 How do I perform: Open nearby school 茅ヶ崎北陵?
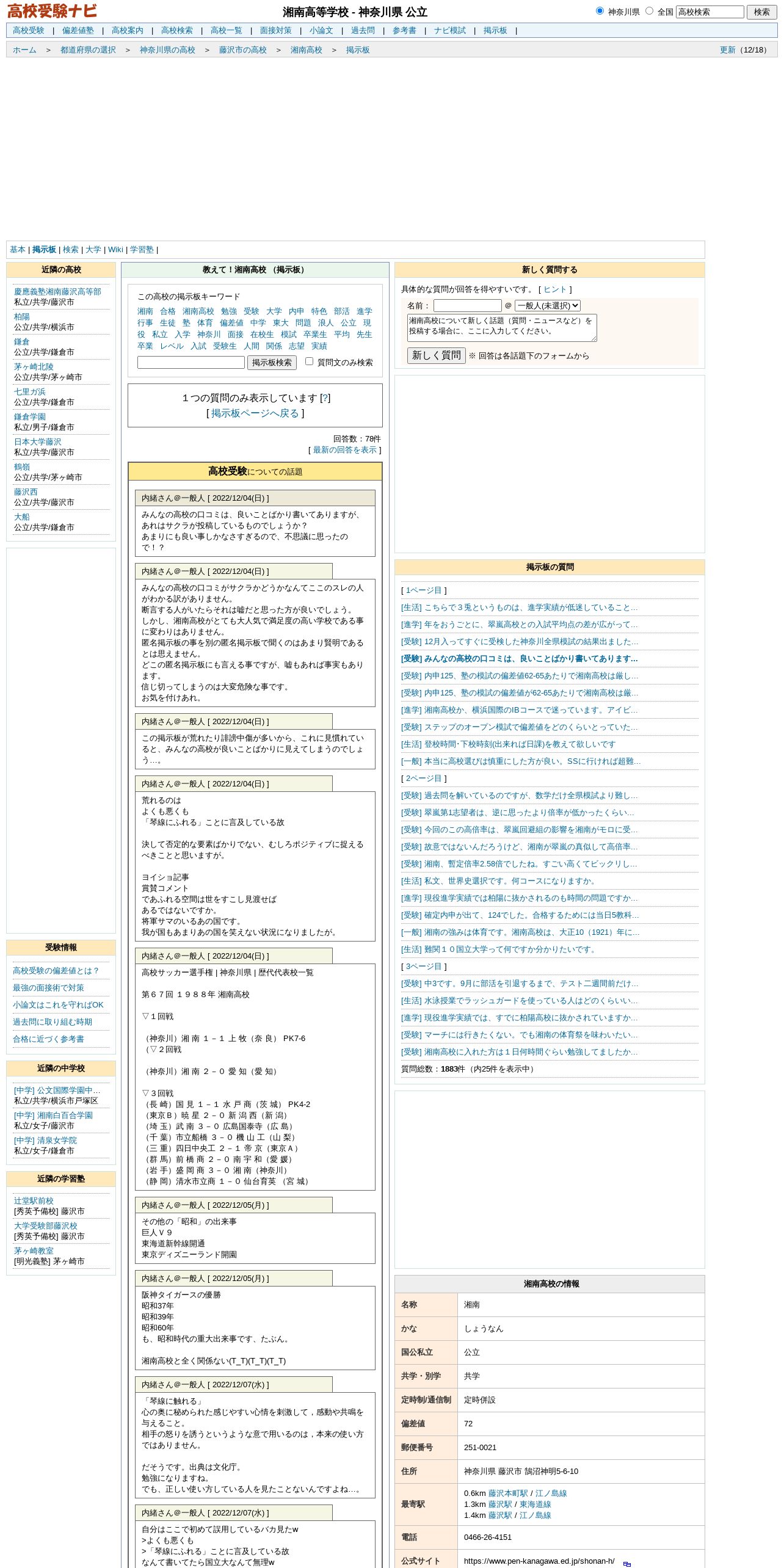point(34,367)
